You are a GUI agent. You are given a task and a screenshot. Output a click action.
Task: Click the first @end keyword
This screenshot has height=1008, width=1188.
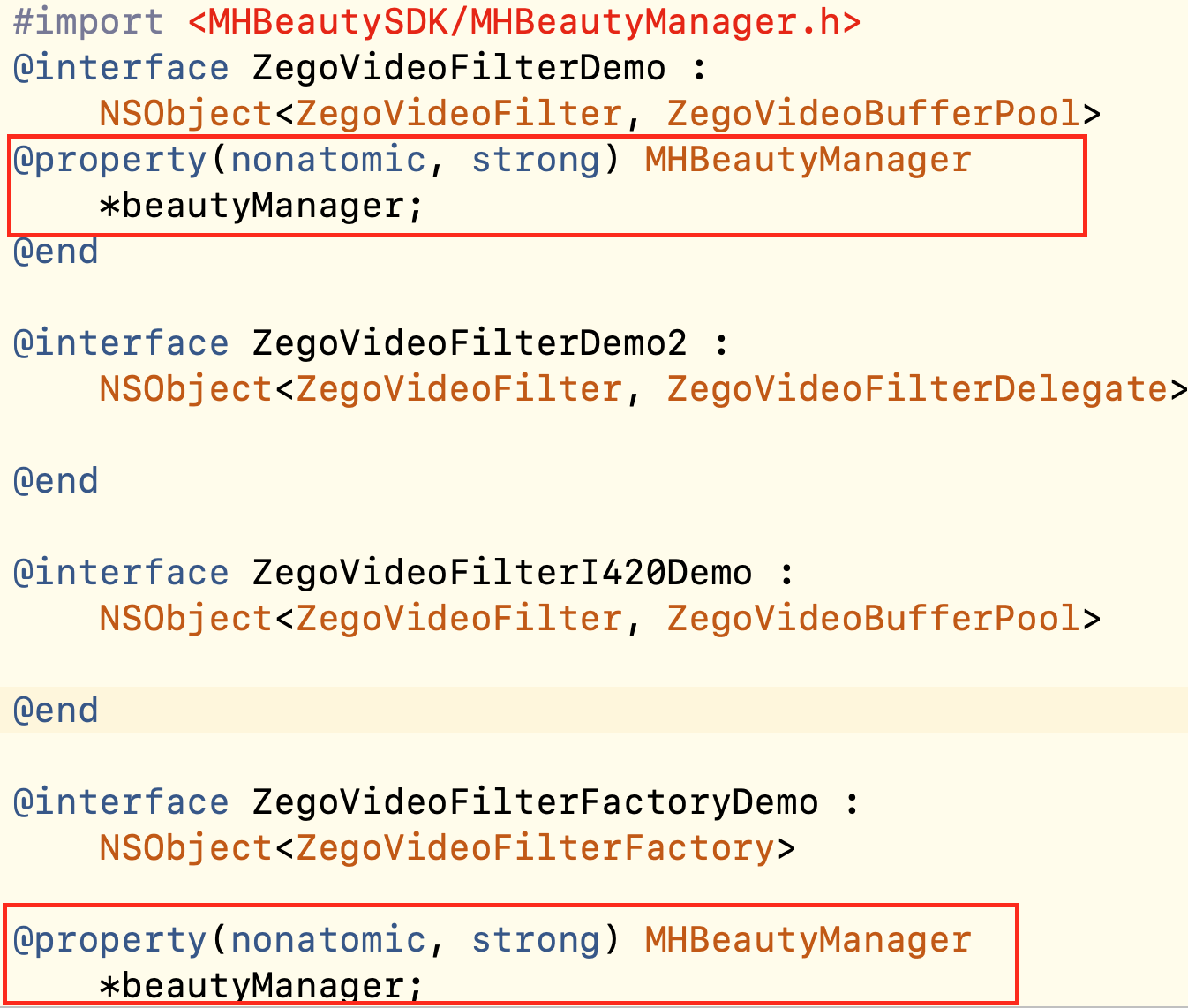(56, 252)
